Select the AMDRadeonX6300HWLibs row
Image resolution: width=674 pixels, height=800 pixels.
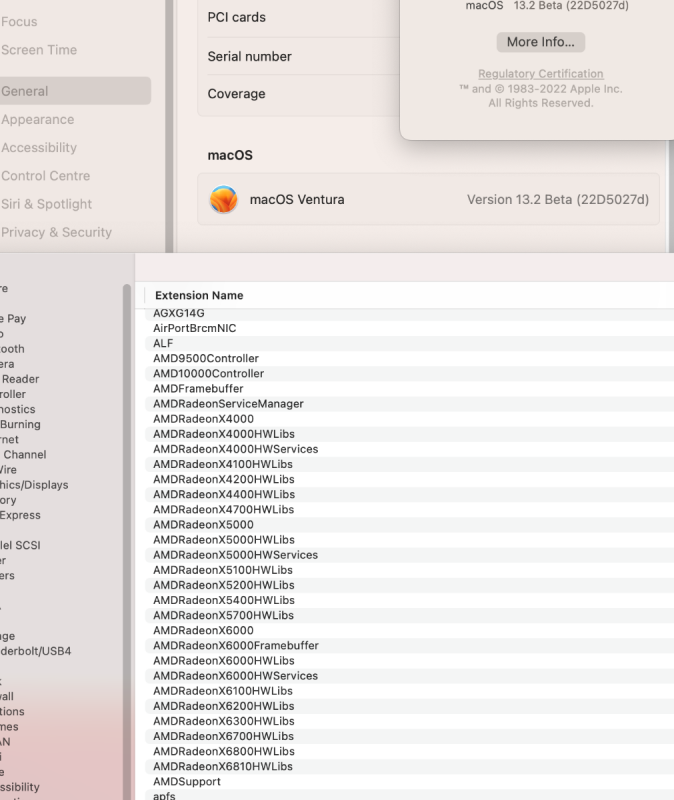409,721
